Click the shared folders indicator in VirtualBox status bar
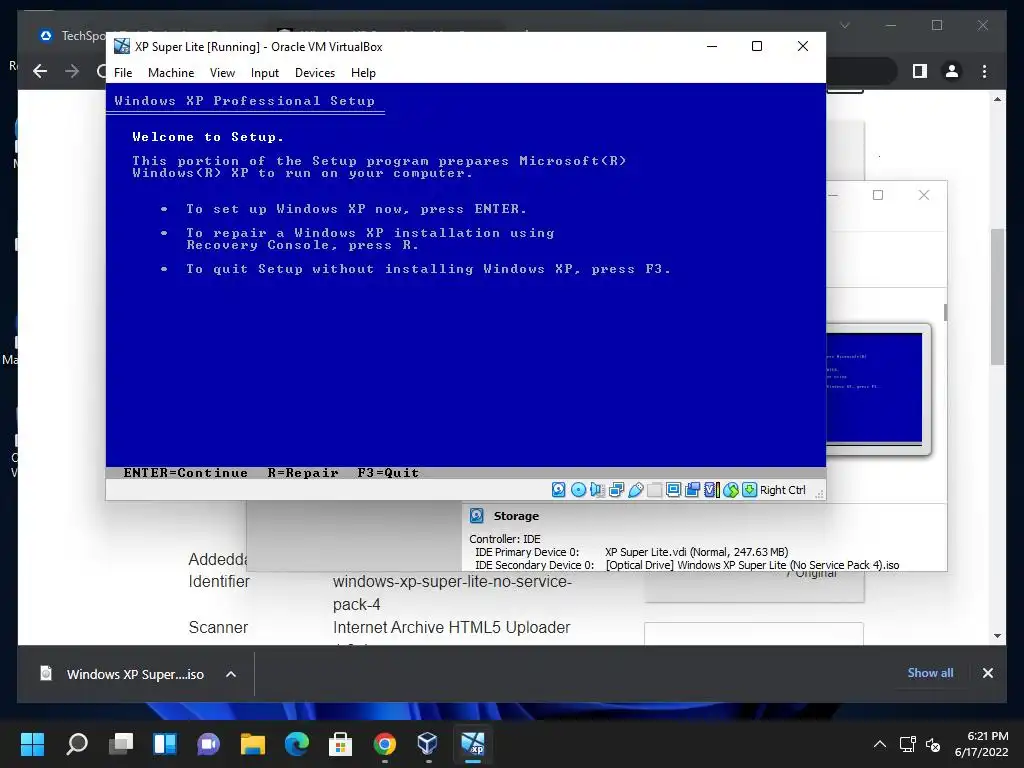Image resolution: width=1024 pixels, height=768 pixels. 654,490
